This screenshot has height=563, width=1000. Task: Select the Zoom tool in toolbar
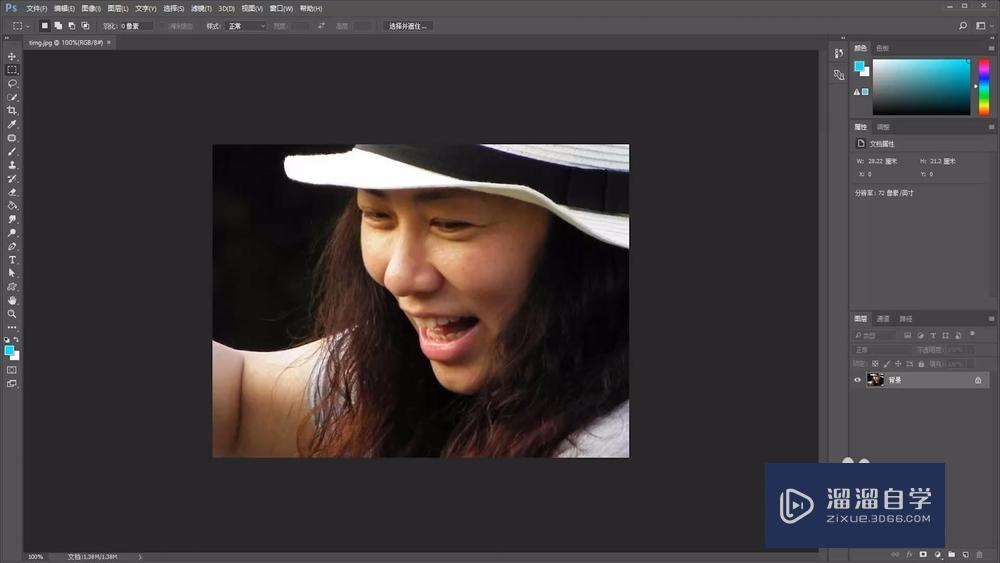coord(12,313)
